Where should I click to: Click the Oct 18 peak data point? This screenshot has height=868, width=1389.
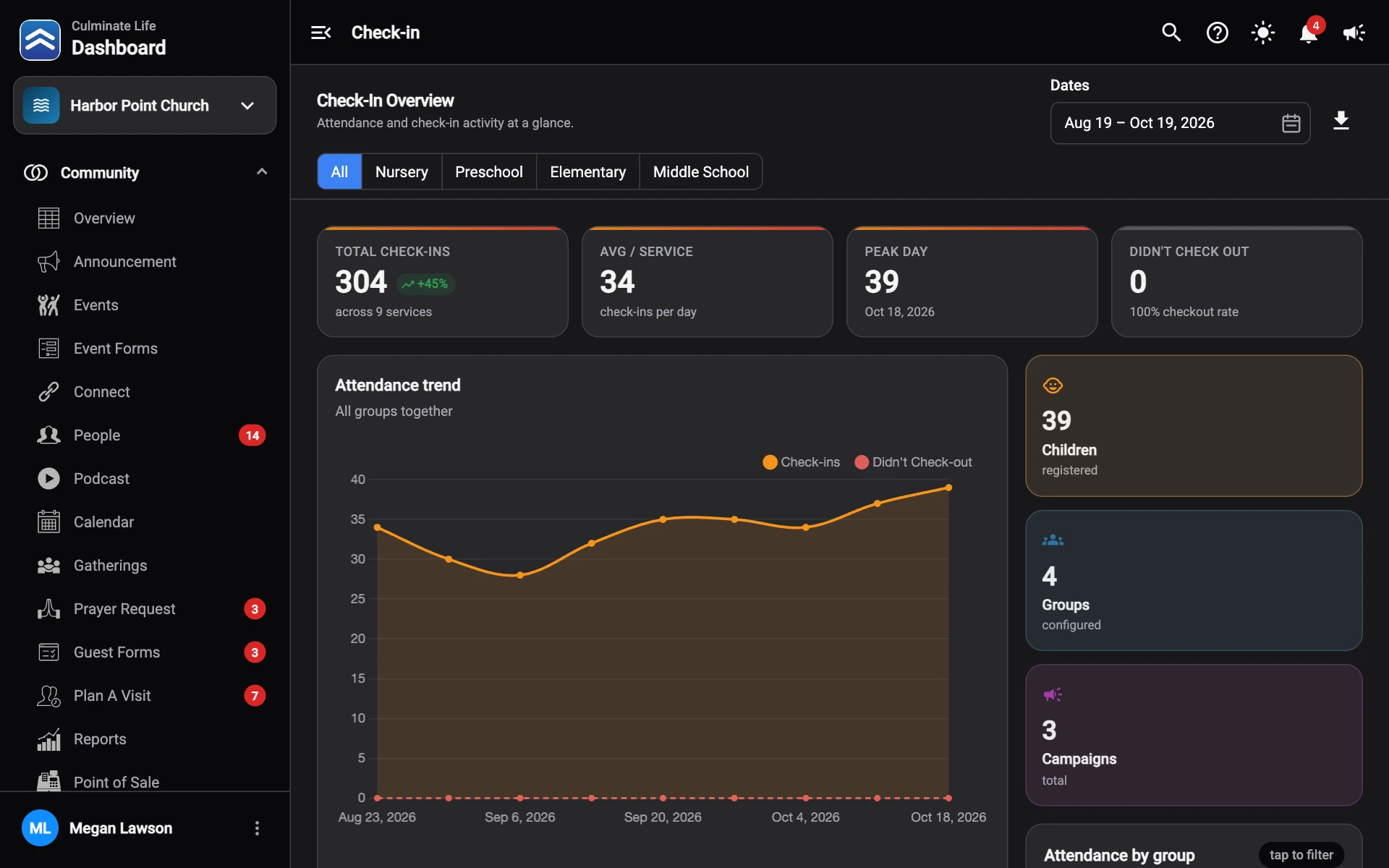pos(948,488)
